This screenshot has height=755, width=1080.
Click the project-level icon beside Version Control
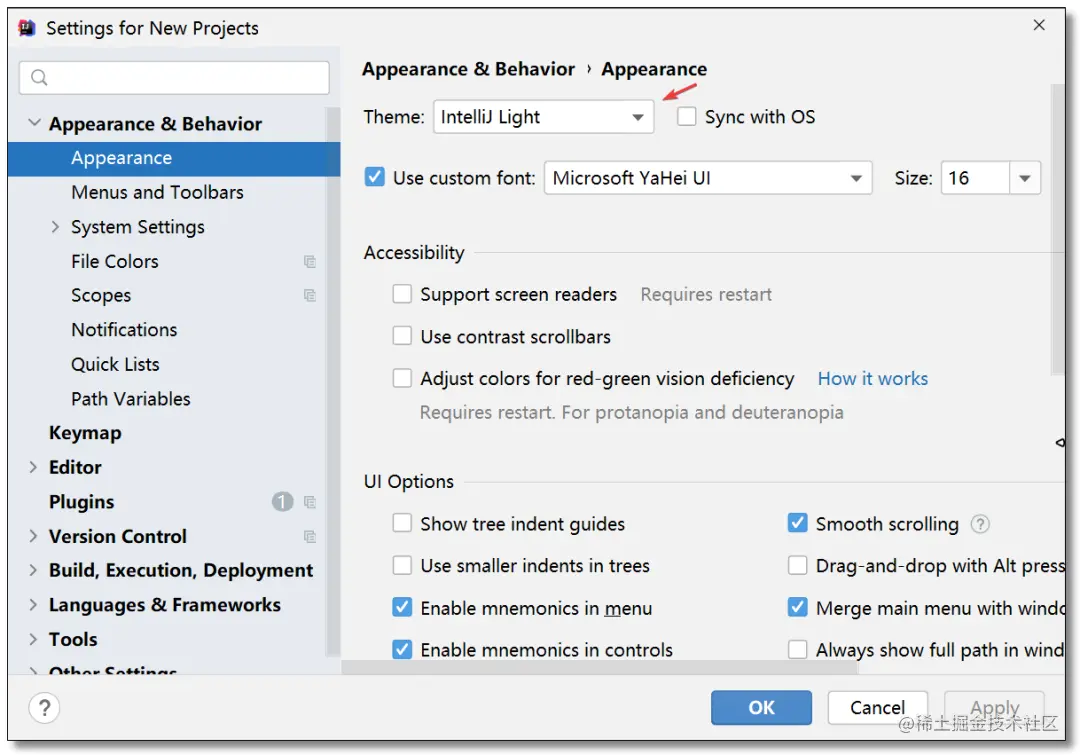pos(310,537)
